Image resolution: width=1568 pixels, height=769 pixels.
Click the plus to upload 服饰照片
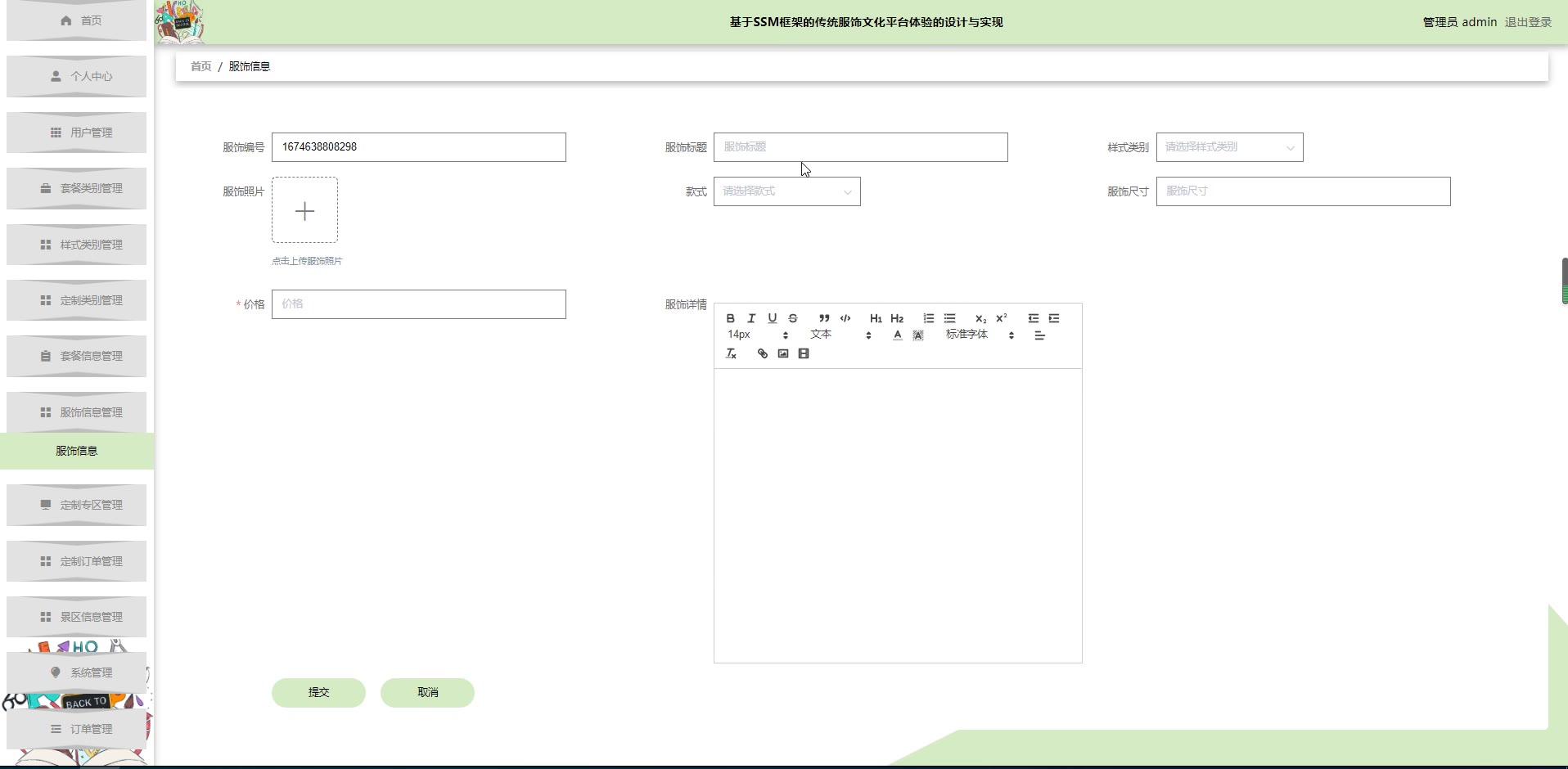[x=304, y=210]
